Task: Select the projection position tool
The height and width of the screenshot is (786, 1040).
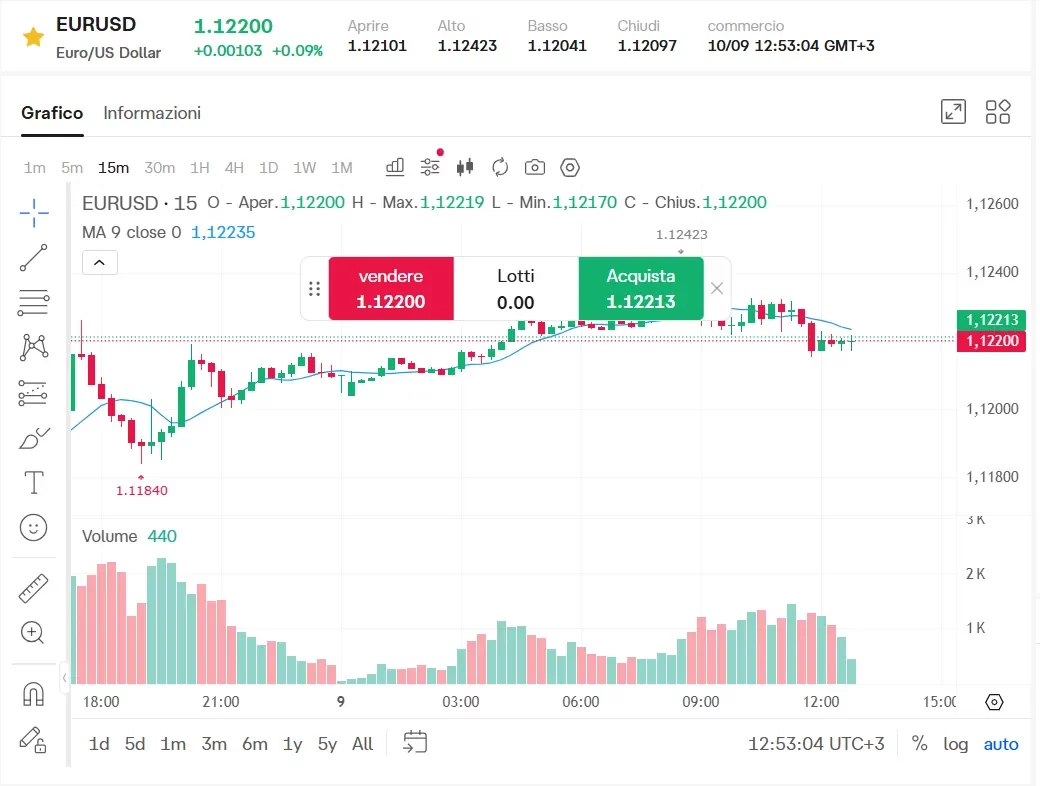Action: [x=33, y=393]
